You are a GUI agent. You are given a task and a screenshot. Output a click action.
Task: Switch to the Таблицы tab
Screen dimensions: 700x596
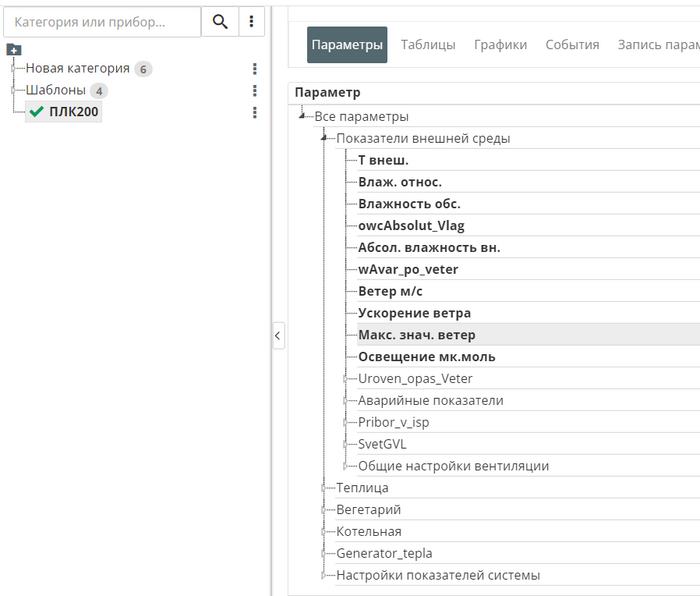pyautogui.click(x=428, y=45)
